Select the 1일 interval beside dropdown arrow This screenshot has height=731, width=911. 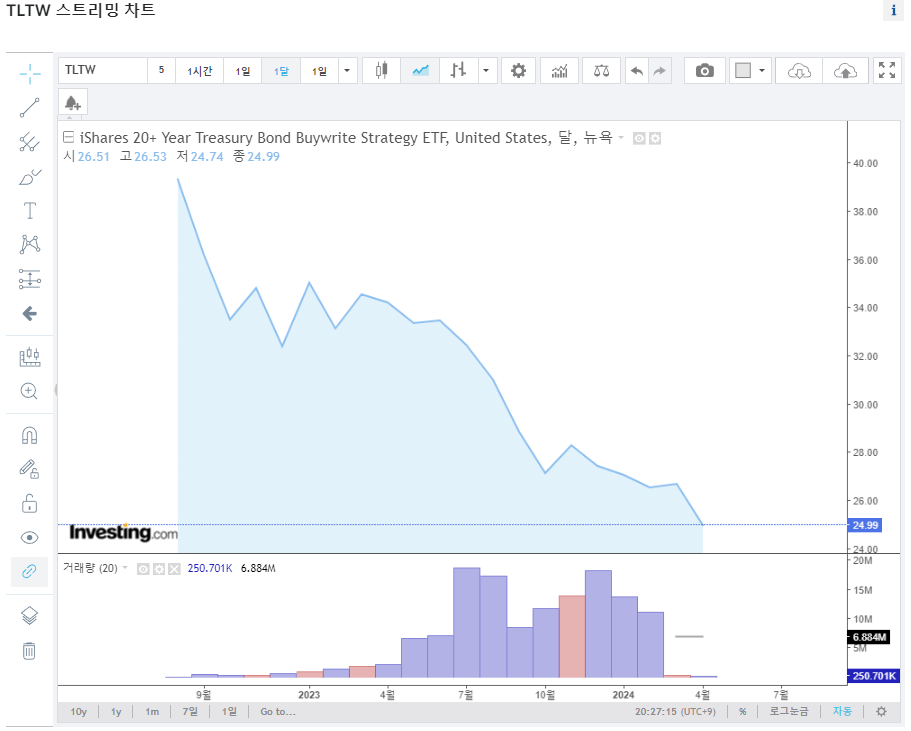pos(320,70)
